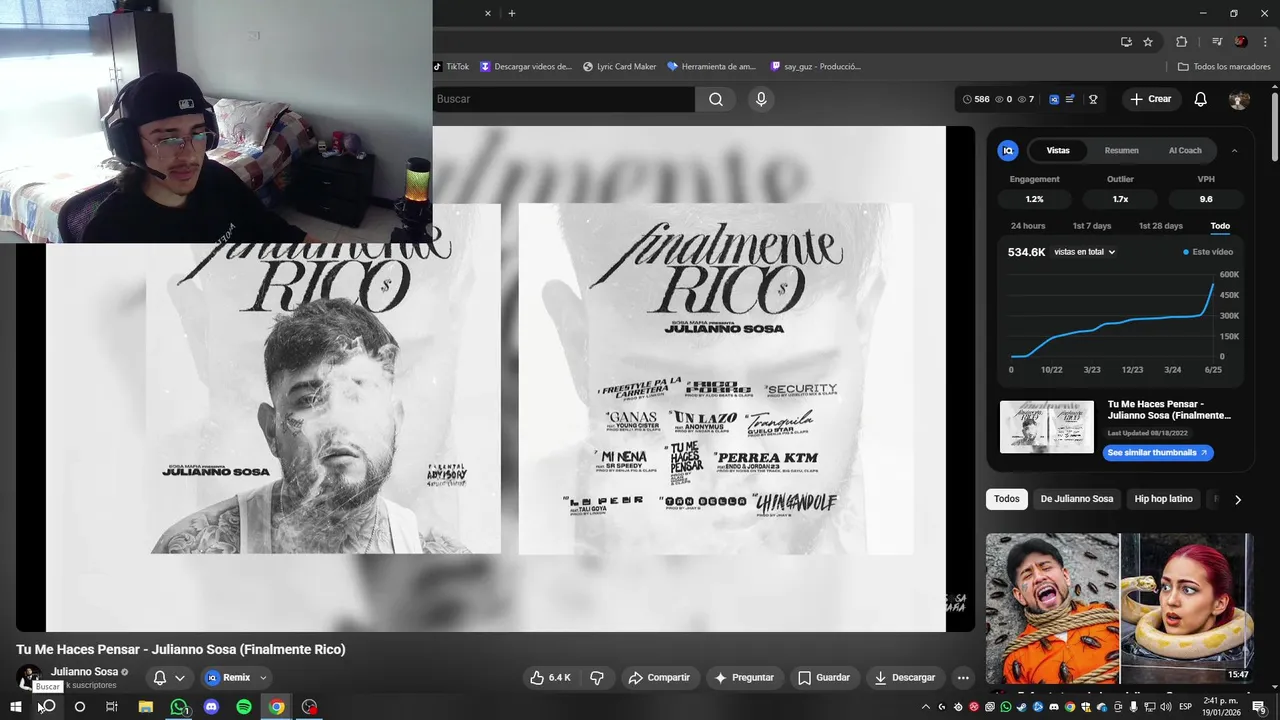Click the Cortana circle in taskbar
The width and height of the screenshot is (1280, 720).
point(80,707)
